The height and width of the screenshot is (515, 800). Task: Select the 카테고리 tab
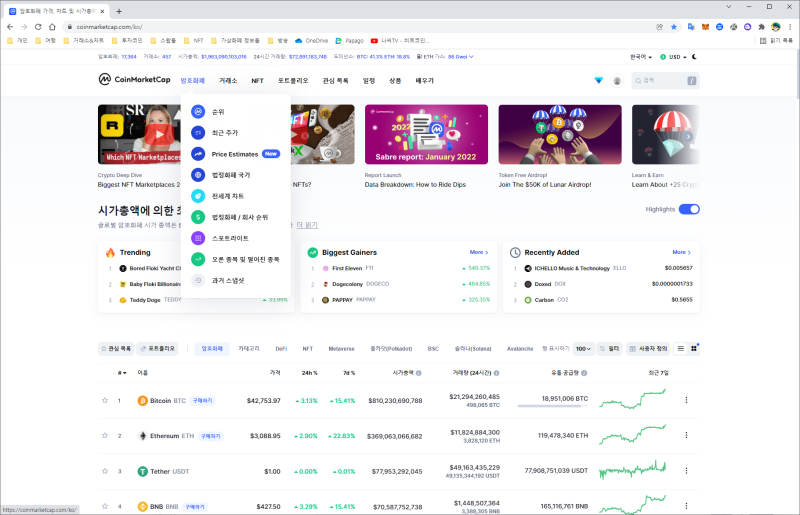coord(249,349)
